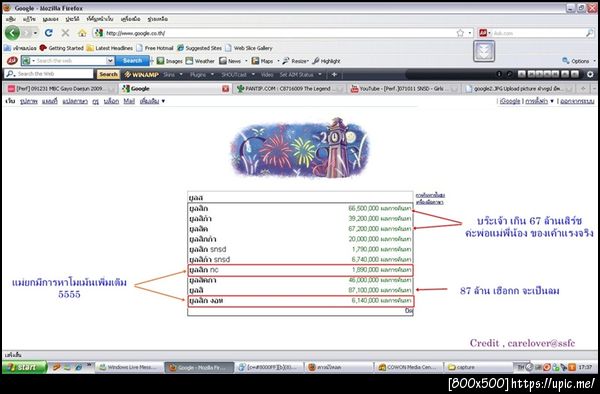The image size is (600, 394).
Task: Click into the Ask.com search field
Action: coord(538,33)
